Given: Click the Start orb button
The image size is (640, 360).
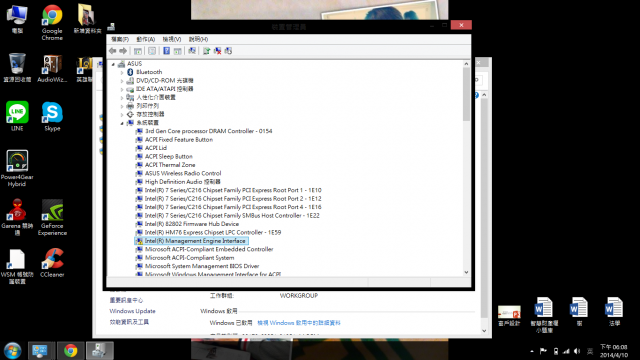Looking at the screenshot, I should pyautogui.click(x=12, y=351).
